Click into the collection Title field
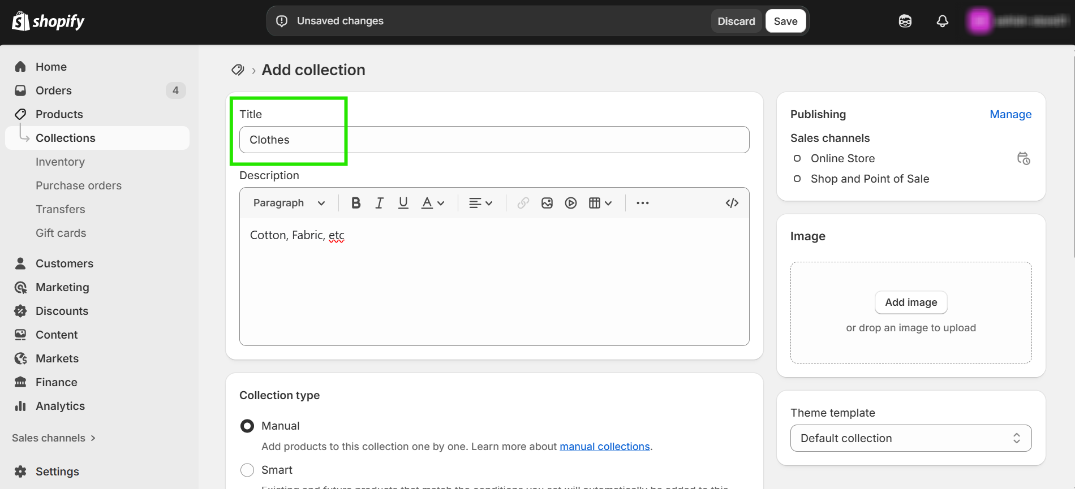1075x489 pixels. pyautogui.click(x=494, y=140)
